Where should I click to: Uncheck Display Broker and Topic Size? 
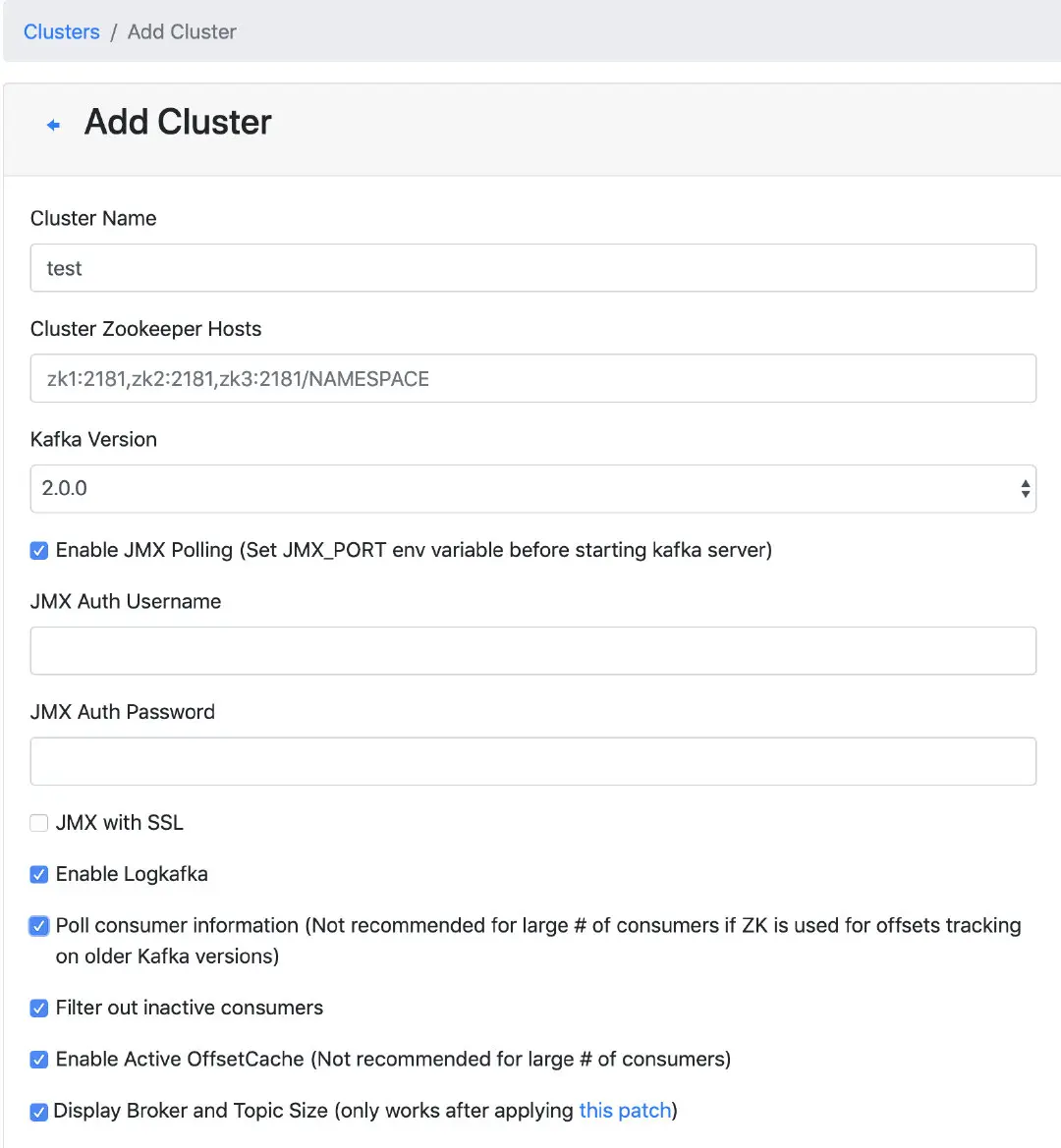point(39,1112)
